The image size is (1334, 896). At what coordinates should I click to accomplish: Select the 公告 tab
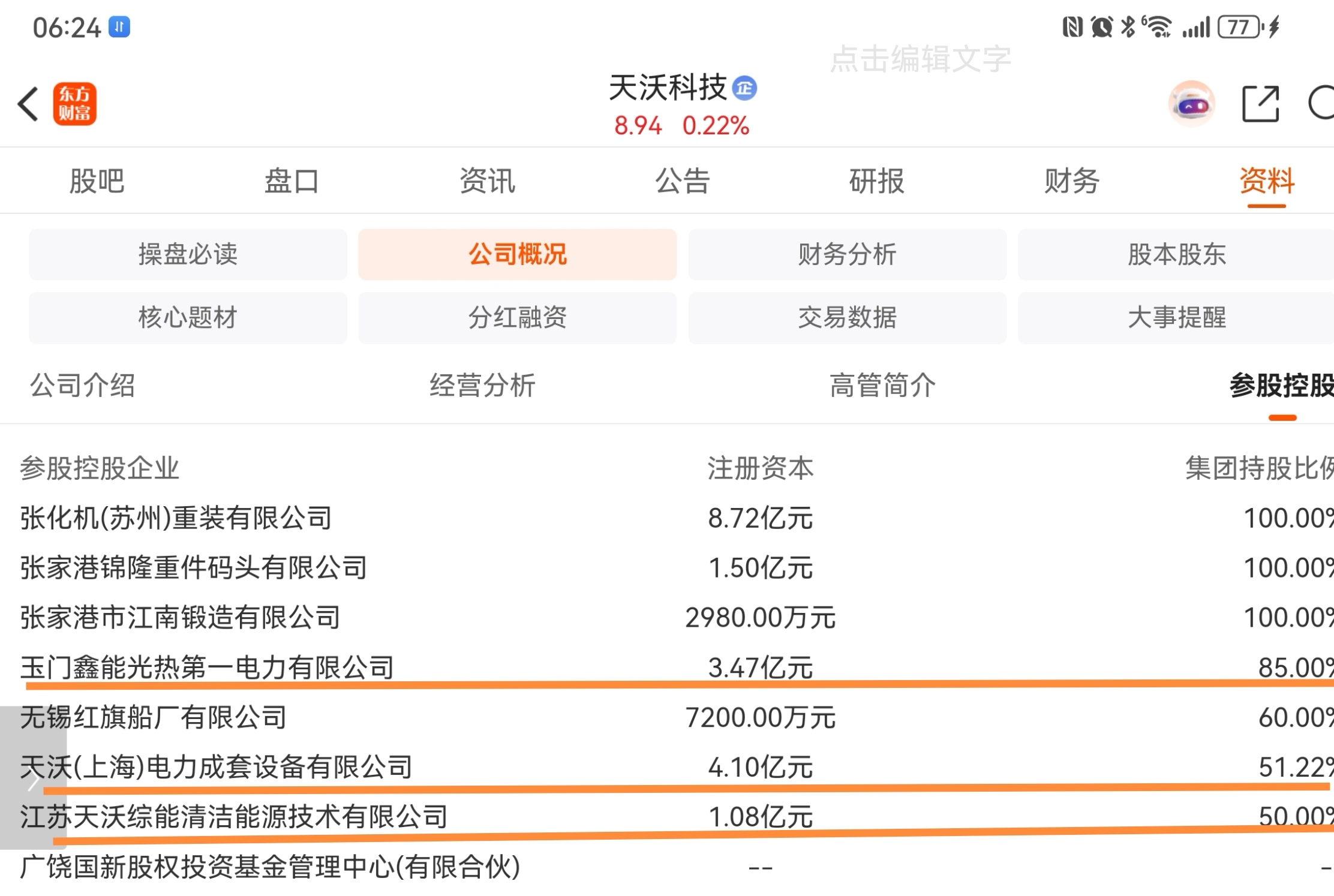(x=682, y=181)
